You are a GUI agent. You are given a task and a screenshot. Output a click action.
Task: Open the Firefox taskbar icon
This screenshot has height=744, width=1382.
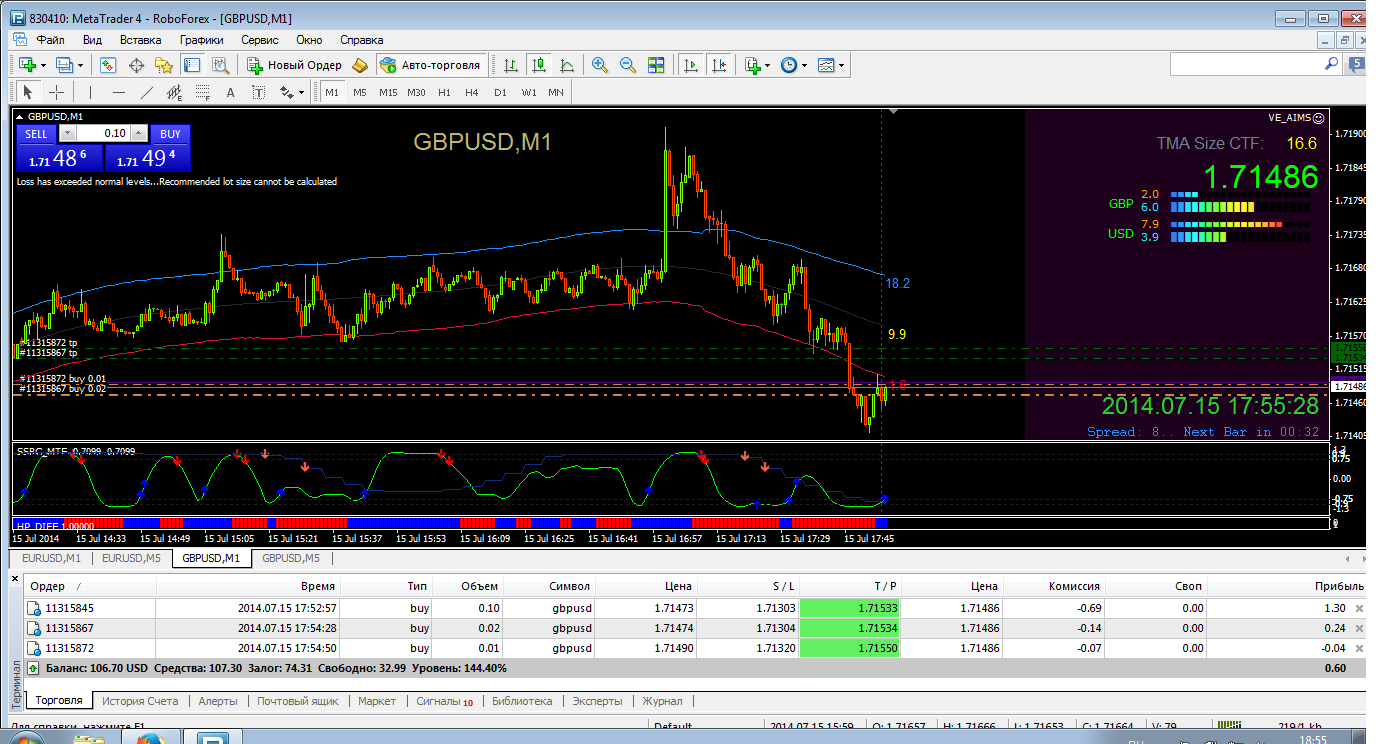151,738
